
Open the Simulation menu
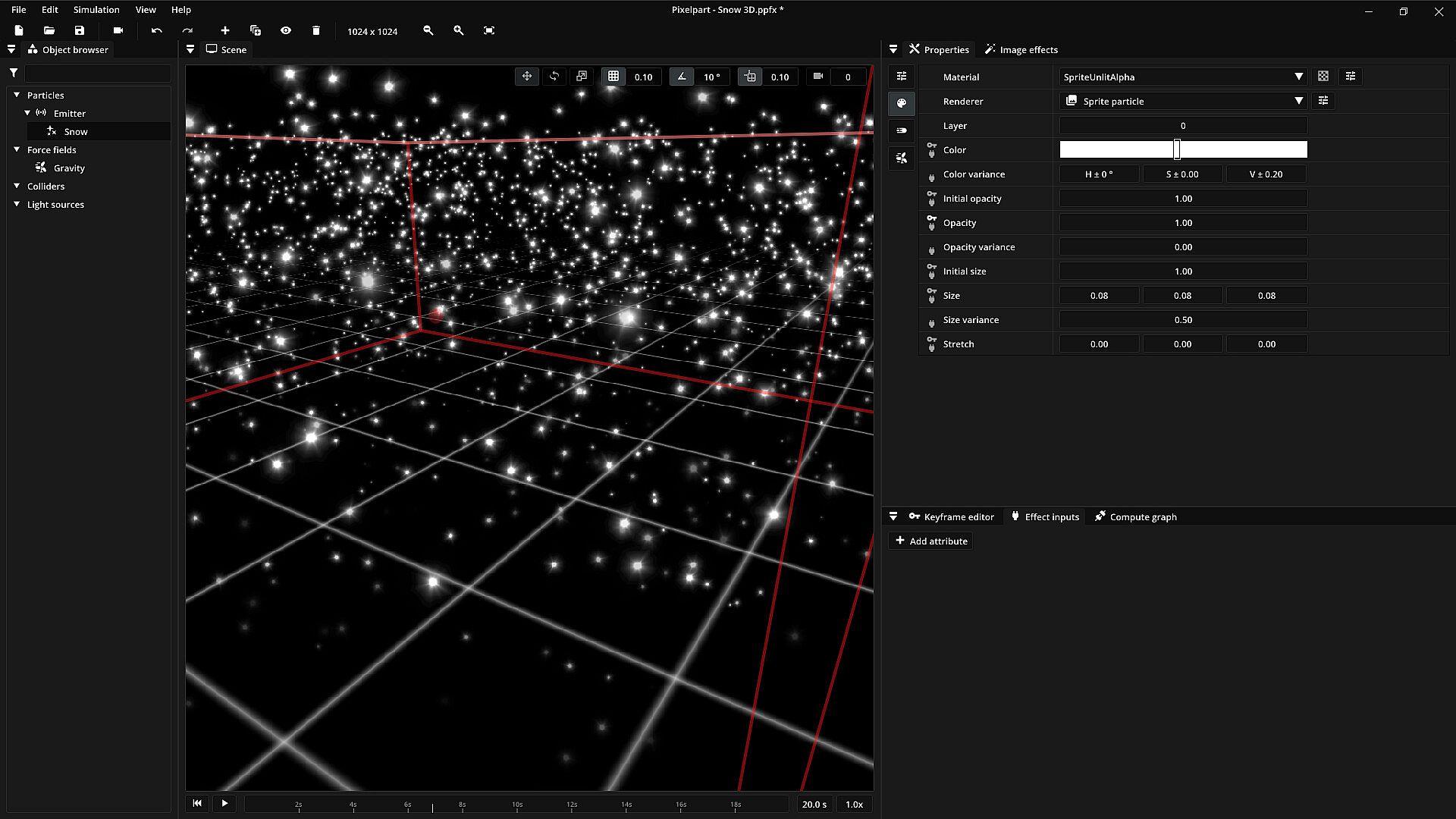click(x=96, y=10)
